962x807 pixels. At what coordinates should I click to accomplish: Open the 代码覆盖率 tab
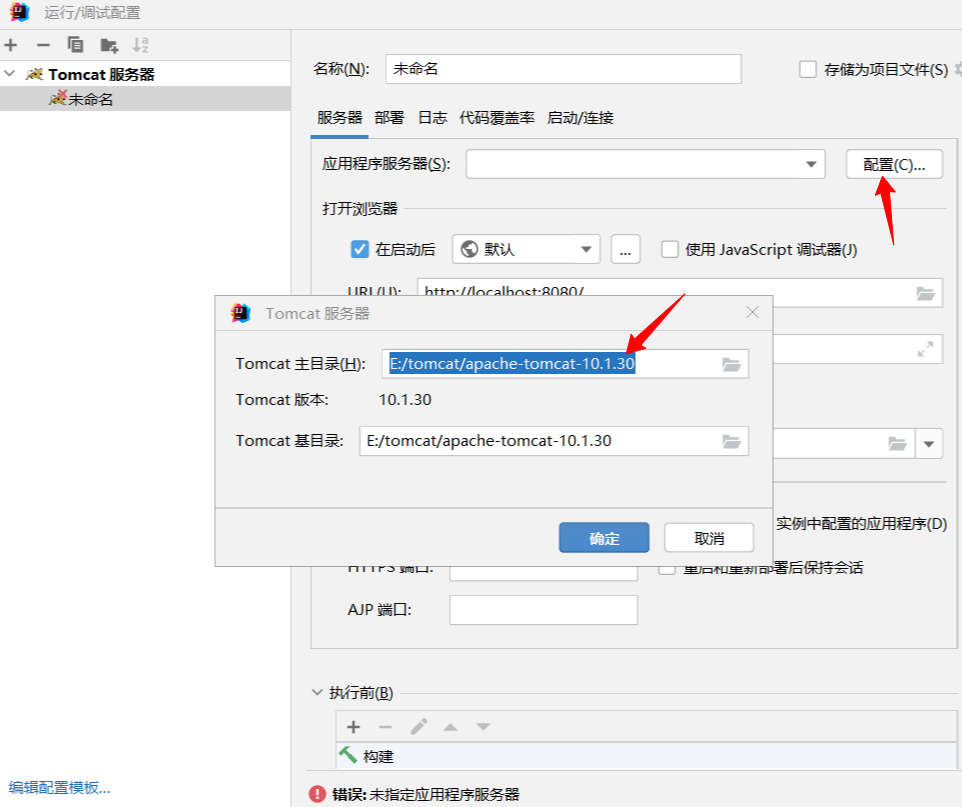pos(496,118)
